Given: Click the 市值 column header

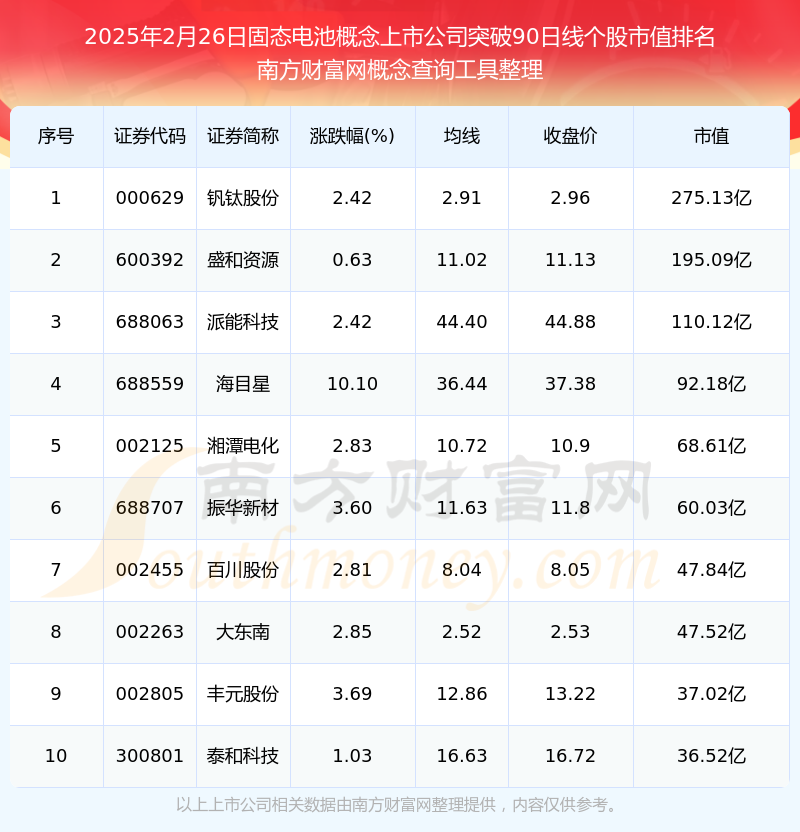Looking at the screenshot, I should point(711,136).
